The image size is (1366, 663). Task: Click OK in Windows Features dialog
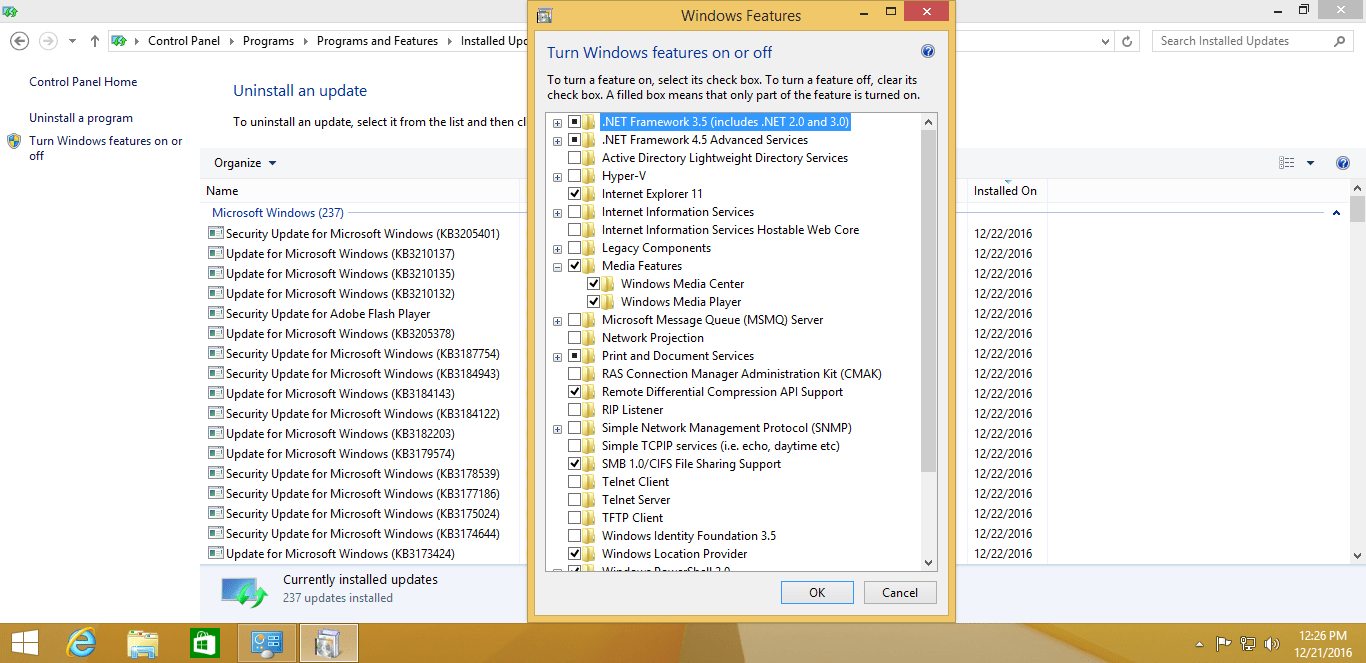[817, 592]
